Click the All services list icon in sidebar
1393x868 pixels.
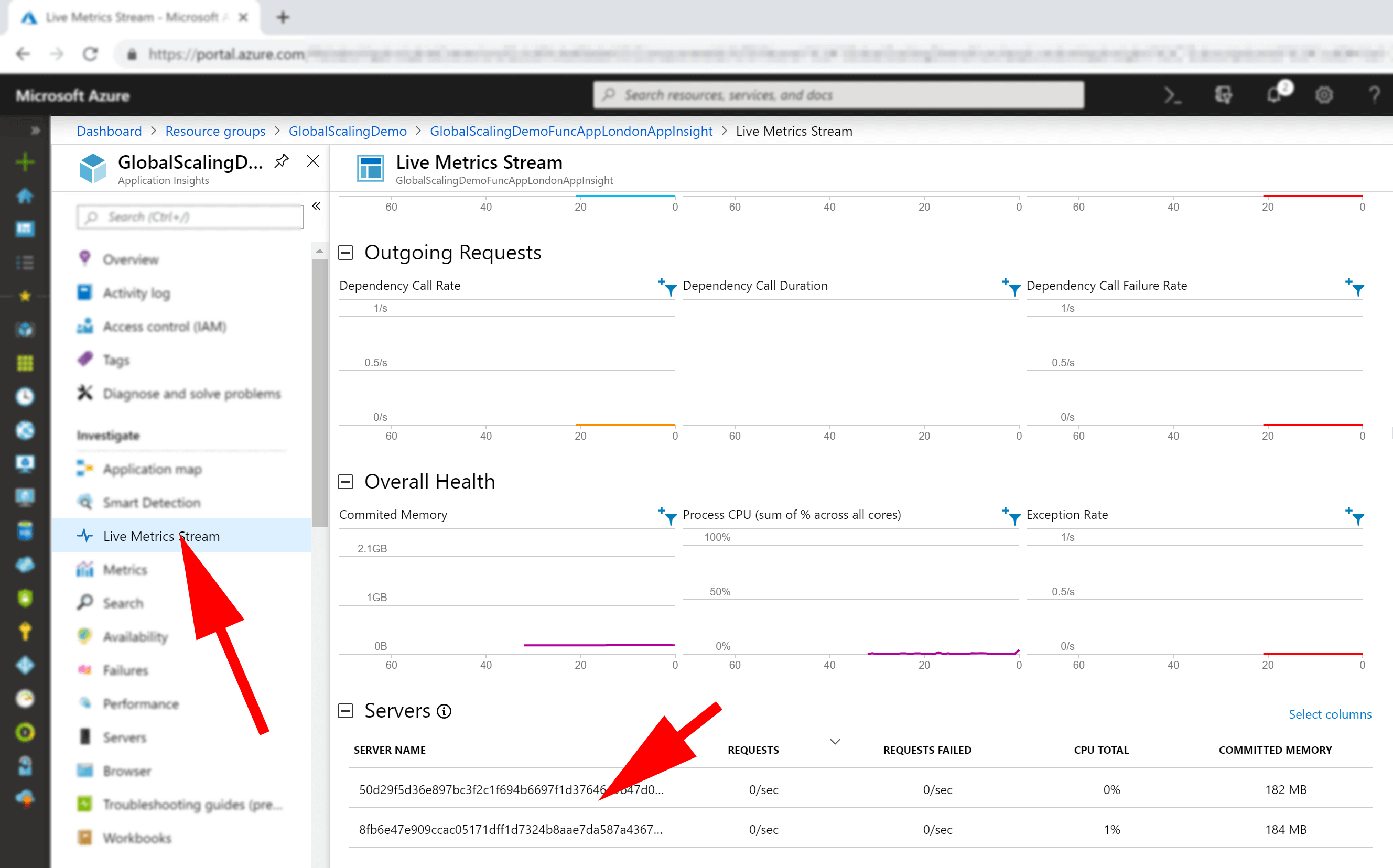click(x=25, y=263)
